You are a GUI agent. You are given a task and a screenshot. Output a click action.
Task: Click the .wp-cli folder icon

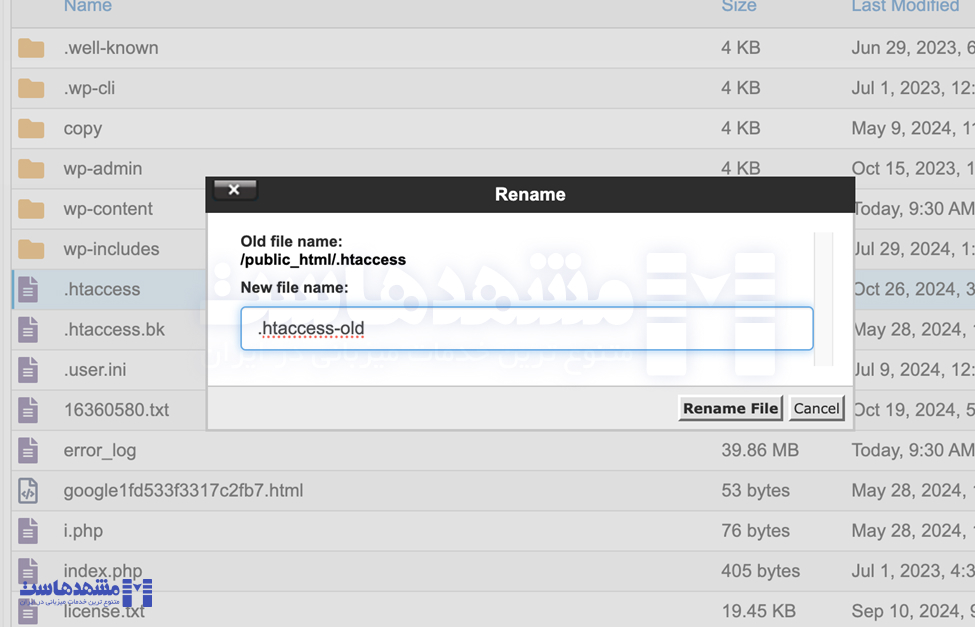pyautogui.click(x=31, y=88)
